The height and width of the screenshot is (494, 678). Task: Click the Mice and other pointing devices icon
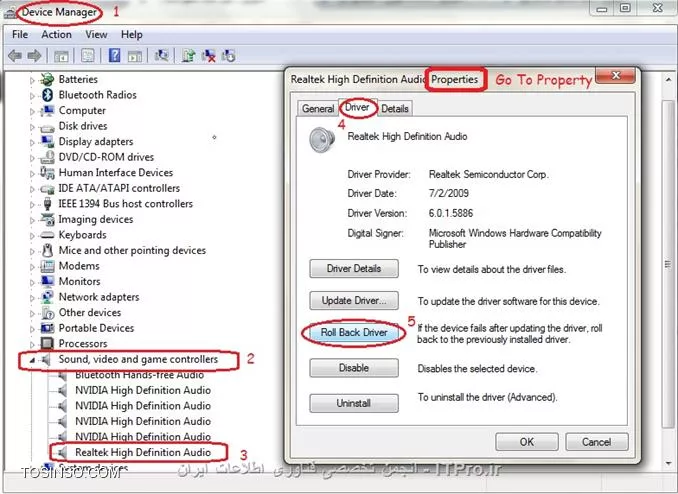[x=47, y=250]
